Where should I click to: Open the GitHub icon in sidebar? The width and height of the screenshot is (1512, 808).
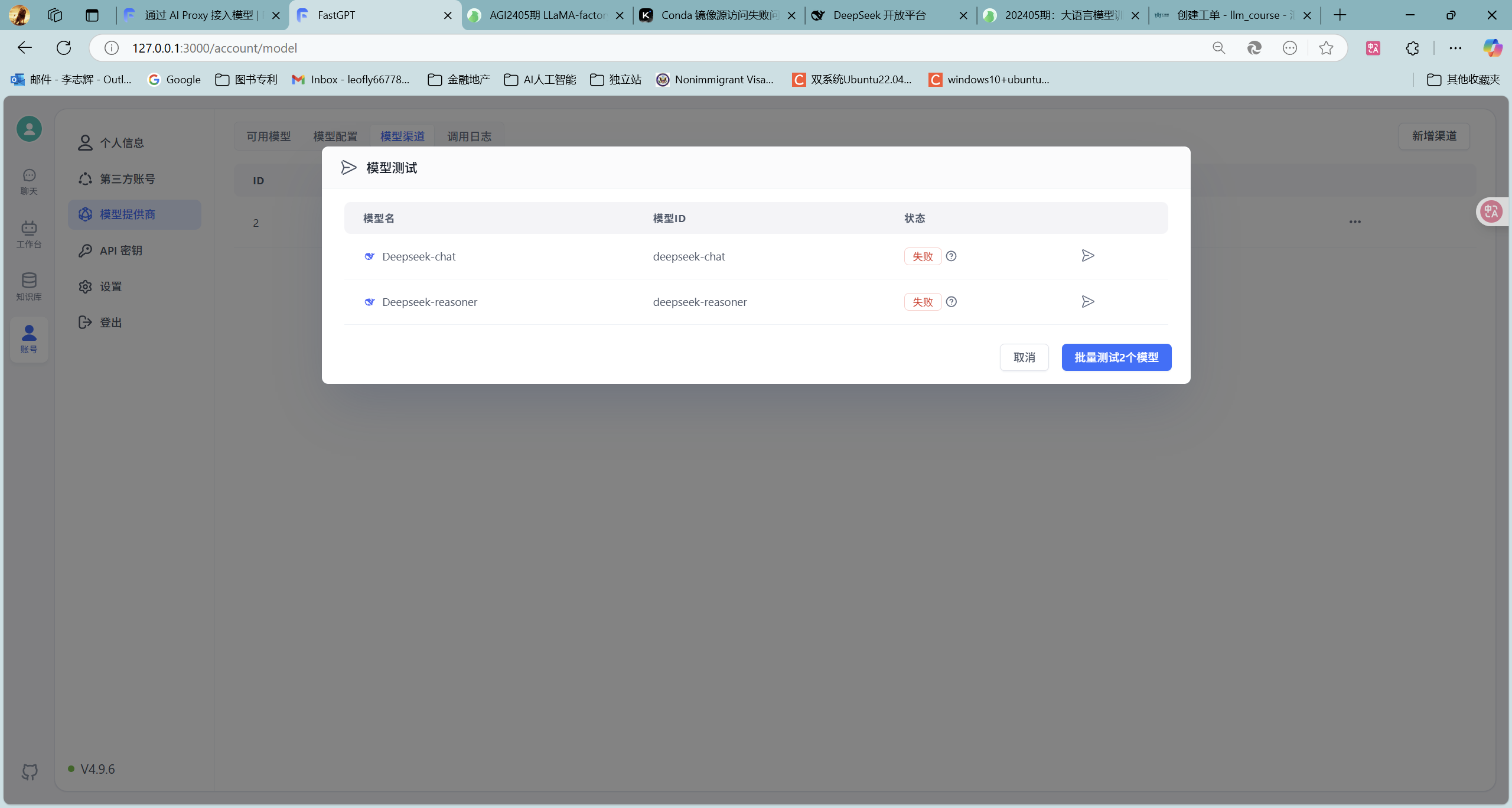[x=30, y=771]
